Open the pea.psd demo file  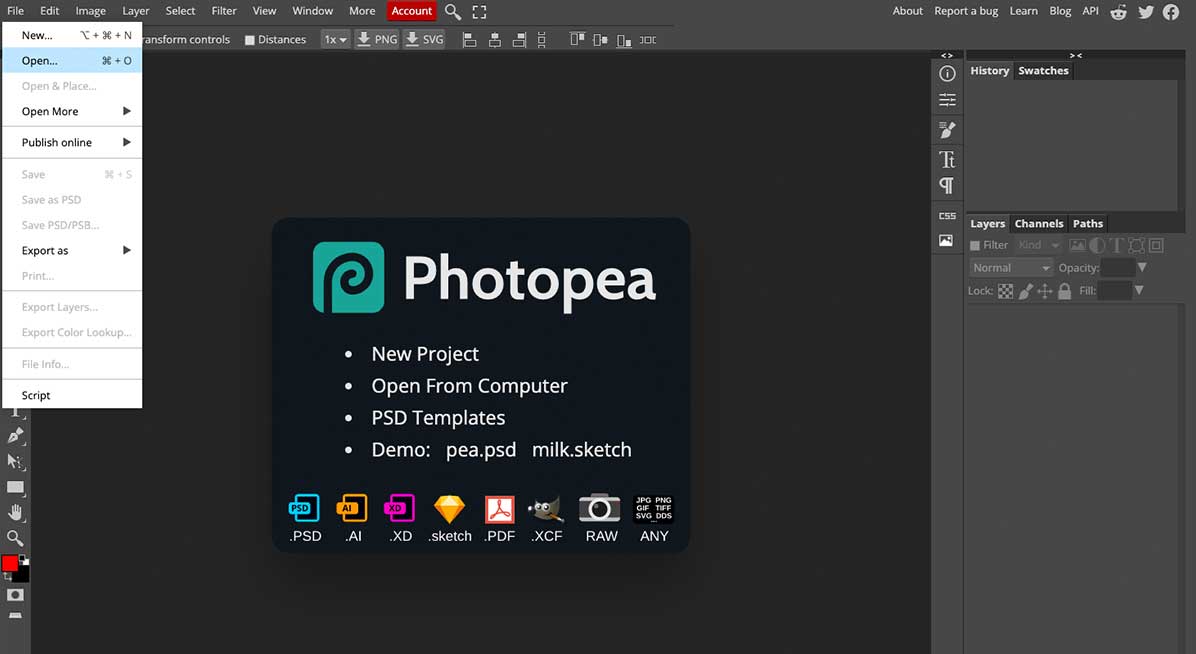click(x=481, y=450)
